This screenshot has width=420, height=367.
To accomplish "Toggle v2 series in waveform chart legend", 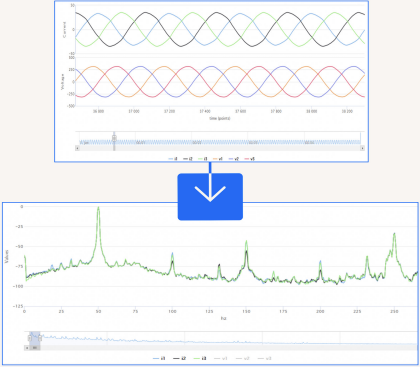I will 234,159.
